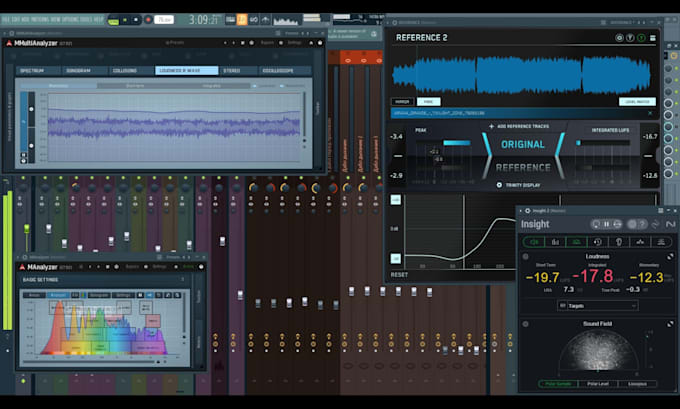Screen dimensions: 680x409
Task: Click the tempo display field
Action: [164, 20]
